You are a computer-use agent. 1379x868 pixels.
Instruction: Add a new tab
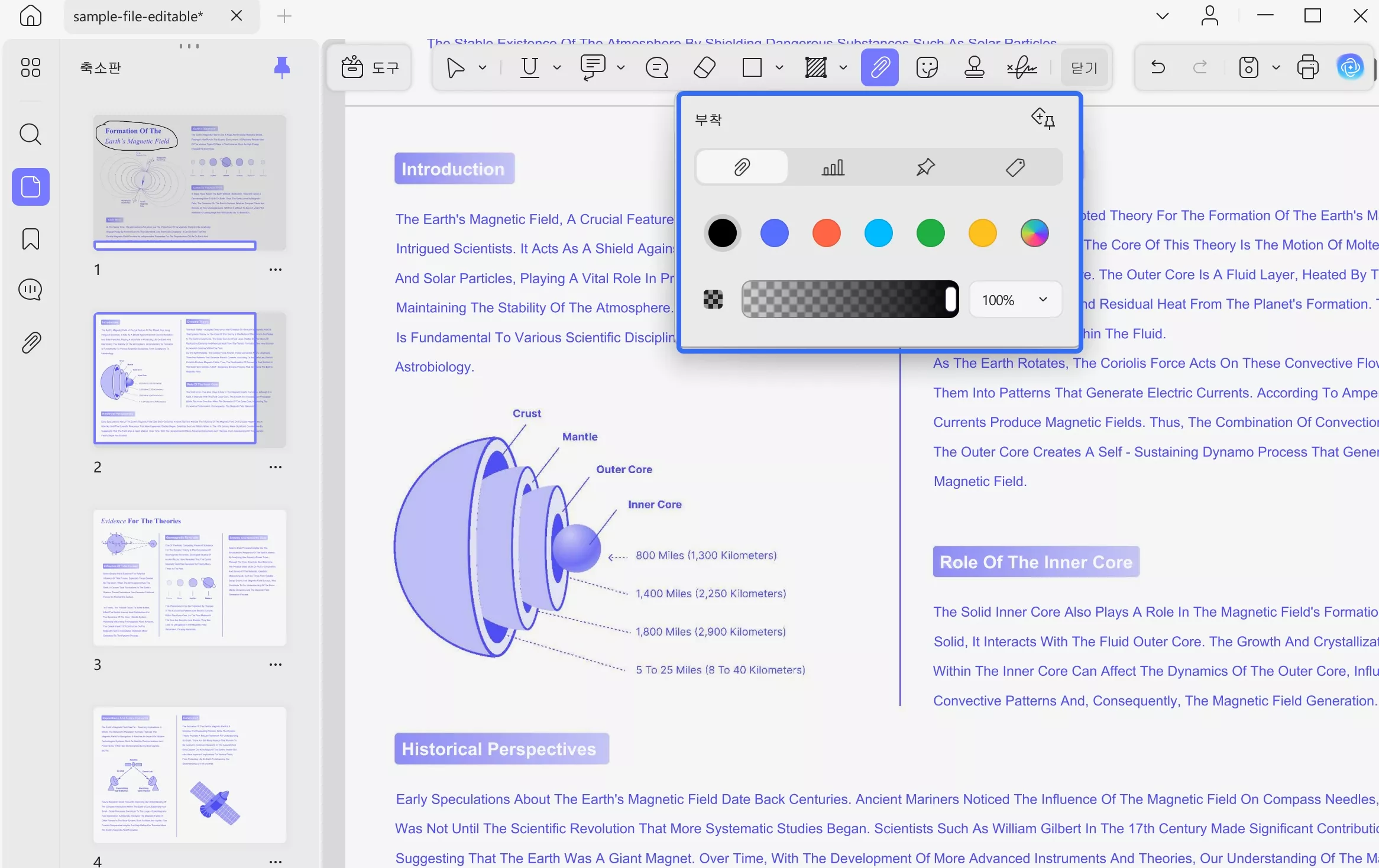284,16
